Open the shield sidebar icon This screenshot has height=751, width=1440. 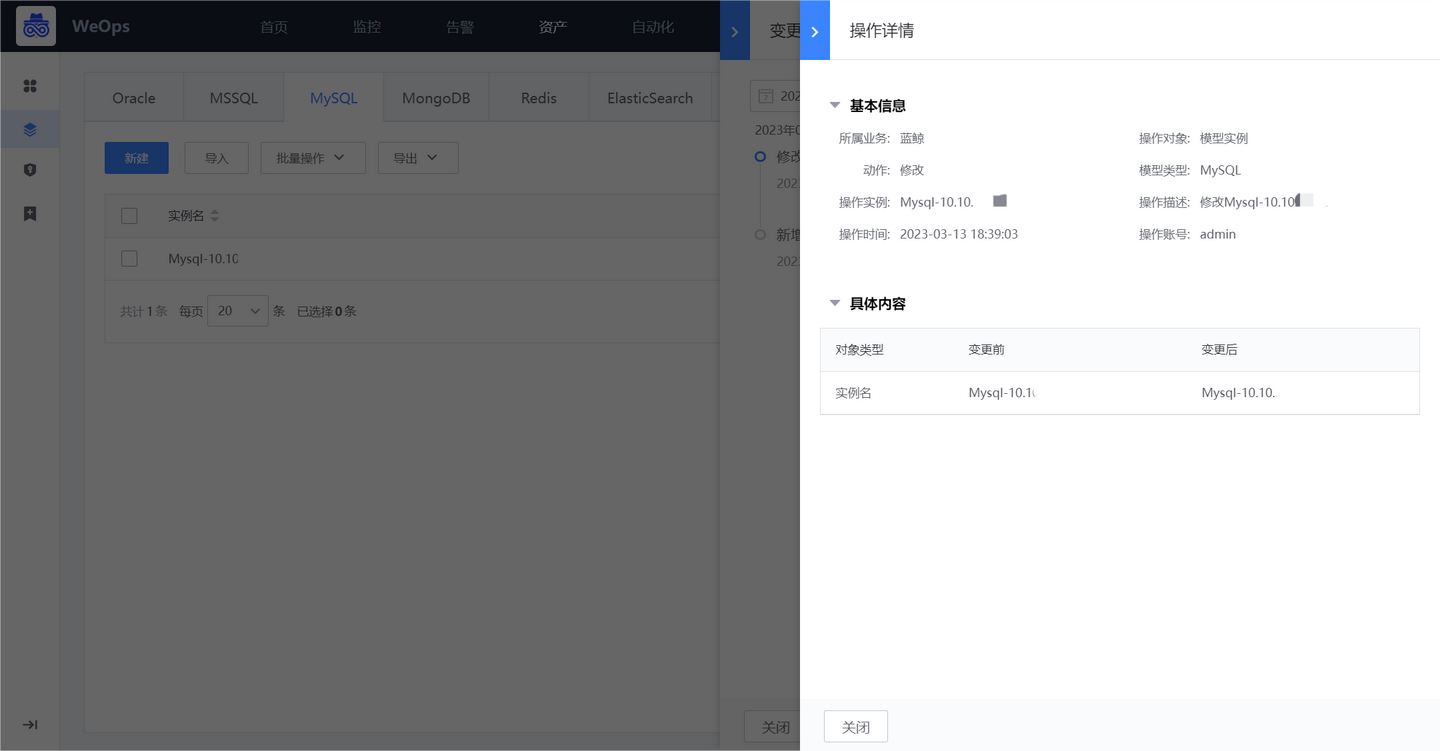30,170
